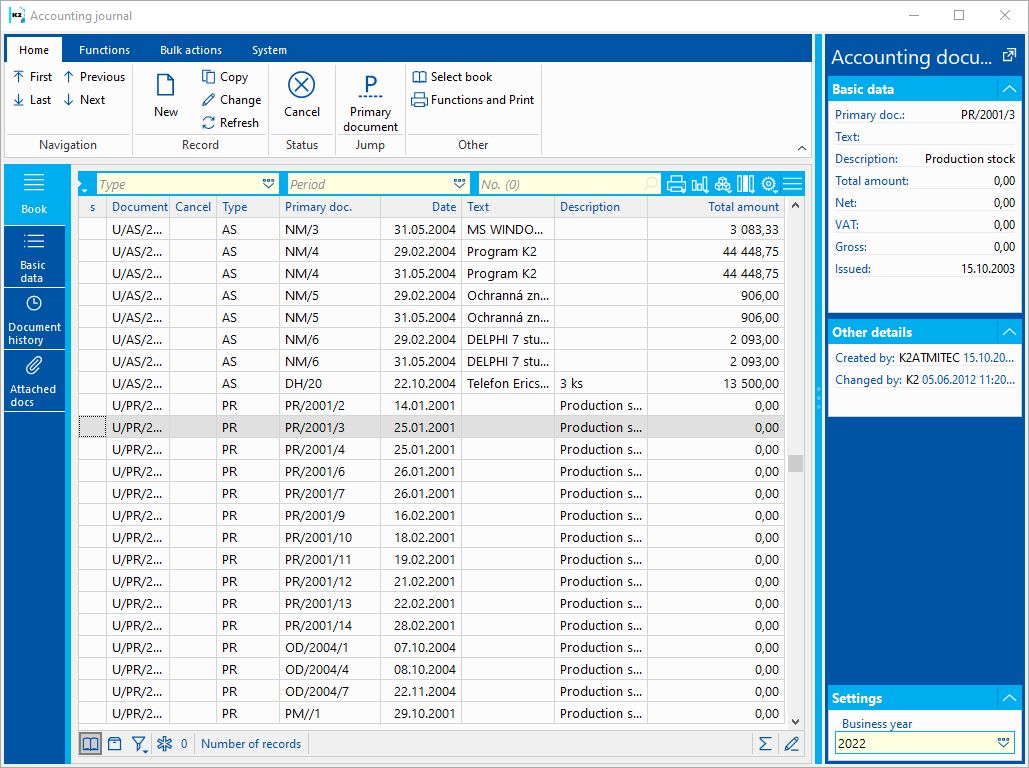The width and height of the screenshot is (1029, 768).
Task: Toggle the book view button in status bar
Action: [91, 744]
